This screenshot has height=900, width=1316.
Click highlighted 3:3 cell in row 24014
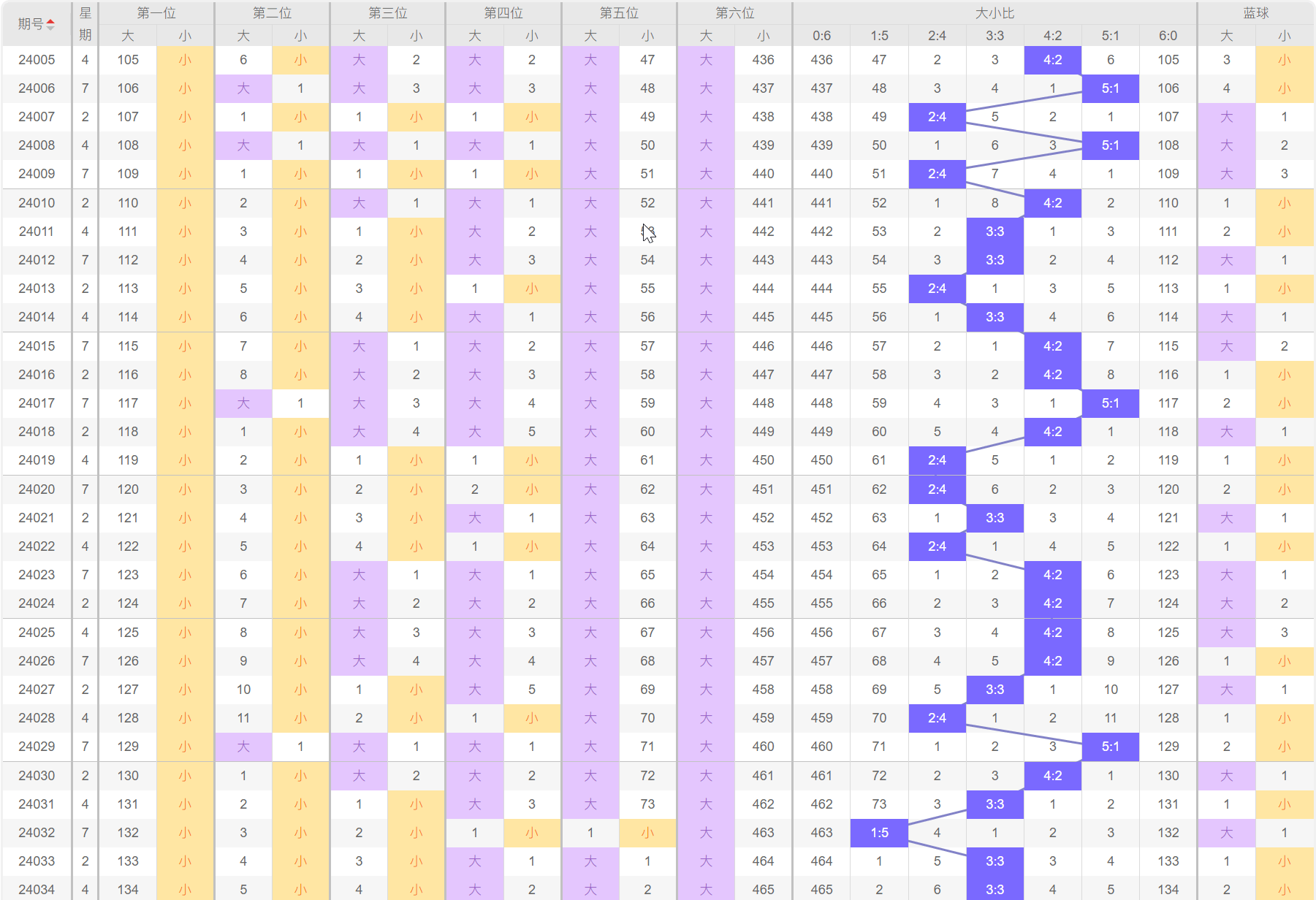click(994, 317)
